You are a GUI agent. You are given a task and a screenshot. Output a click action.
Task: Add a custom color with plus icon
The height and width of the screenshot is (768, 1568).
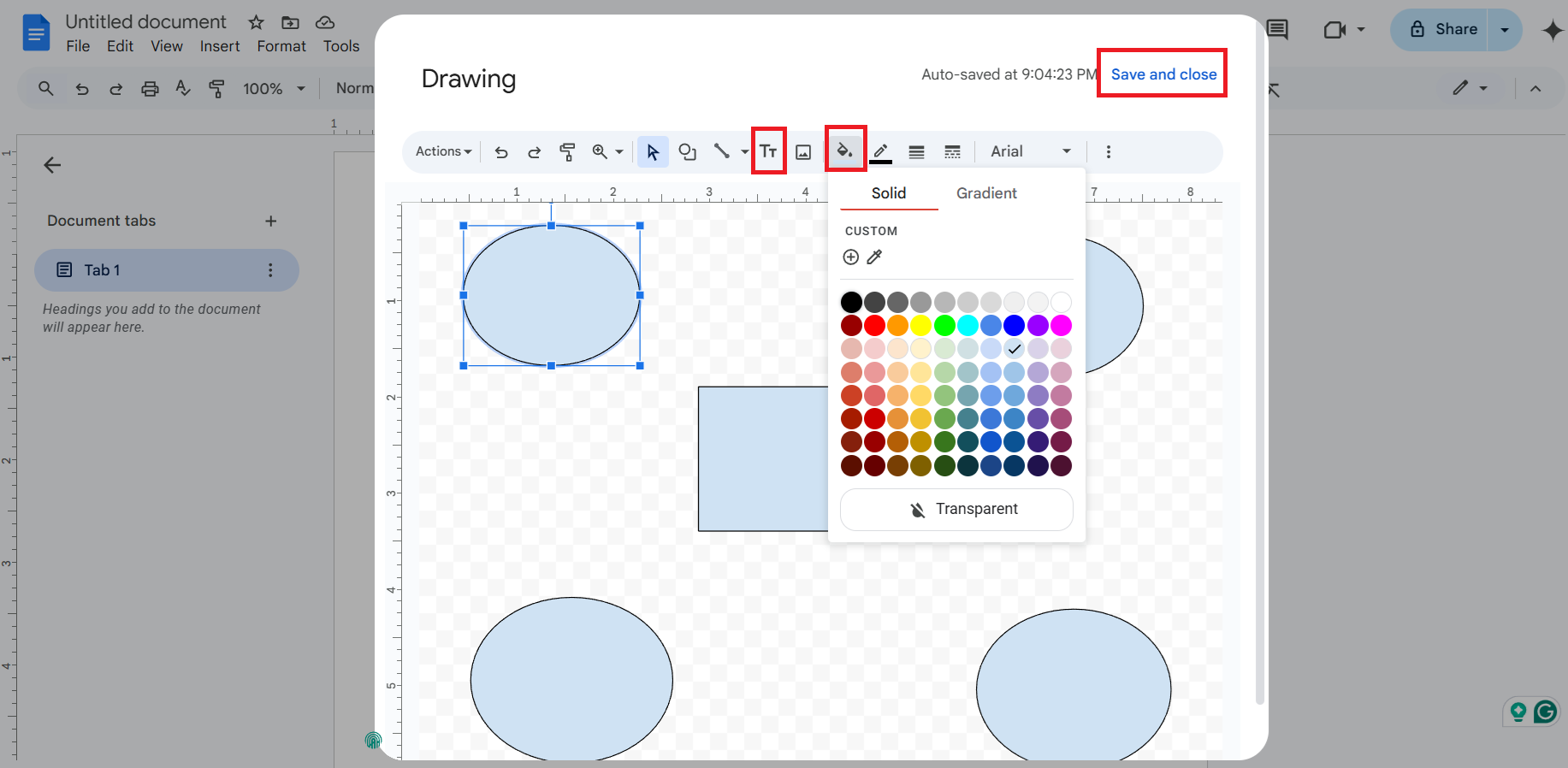point(850,257)
